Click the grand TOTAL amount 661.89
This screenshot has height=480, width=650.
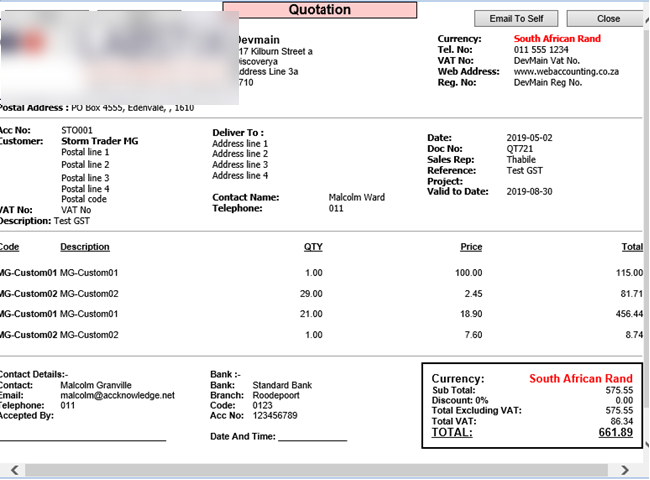(615, 433)
